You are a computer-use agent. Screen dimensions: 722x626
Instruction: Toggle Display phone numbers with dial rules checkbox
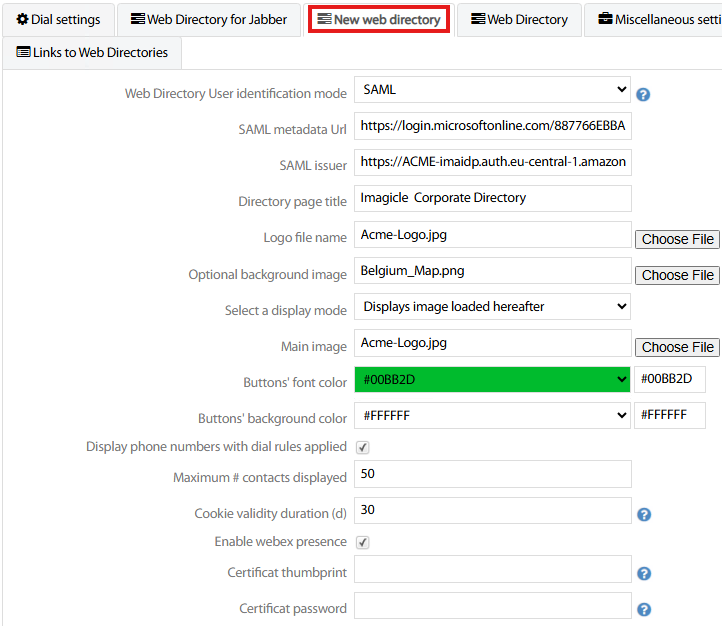(x=363, y=447)
